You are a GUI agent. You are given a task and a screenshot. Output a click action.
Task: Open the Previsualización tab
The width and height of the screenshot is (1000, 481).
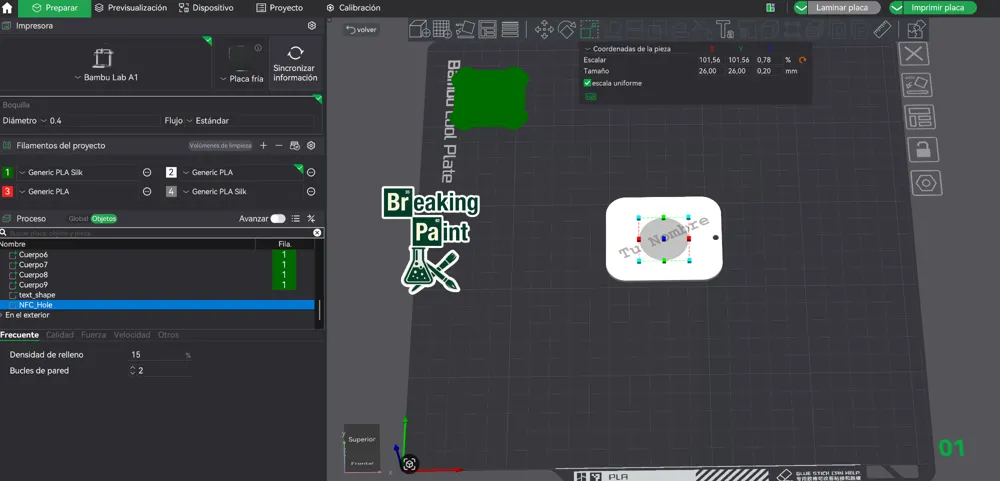pos(131,8)
